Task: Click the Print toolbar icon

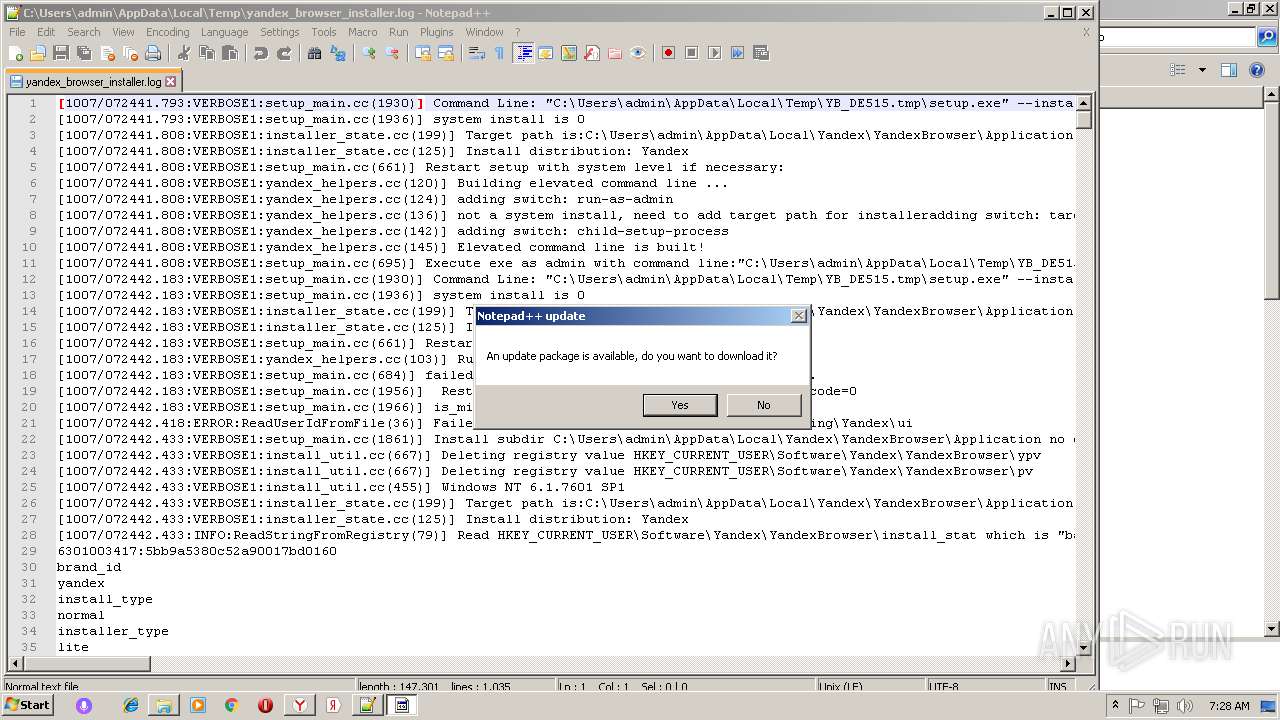Action: click(x=153, y=53)
